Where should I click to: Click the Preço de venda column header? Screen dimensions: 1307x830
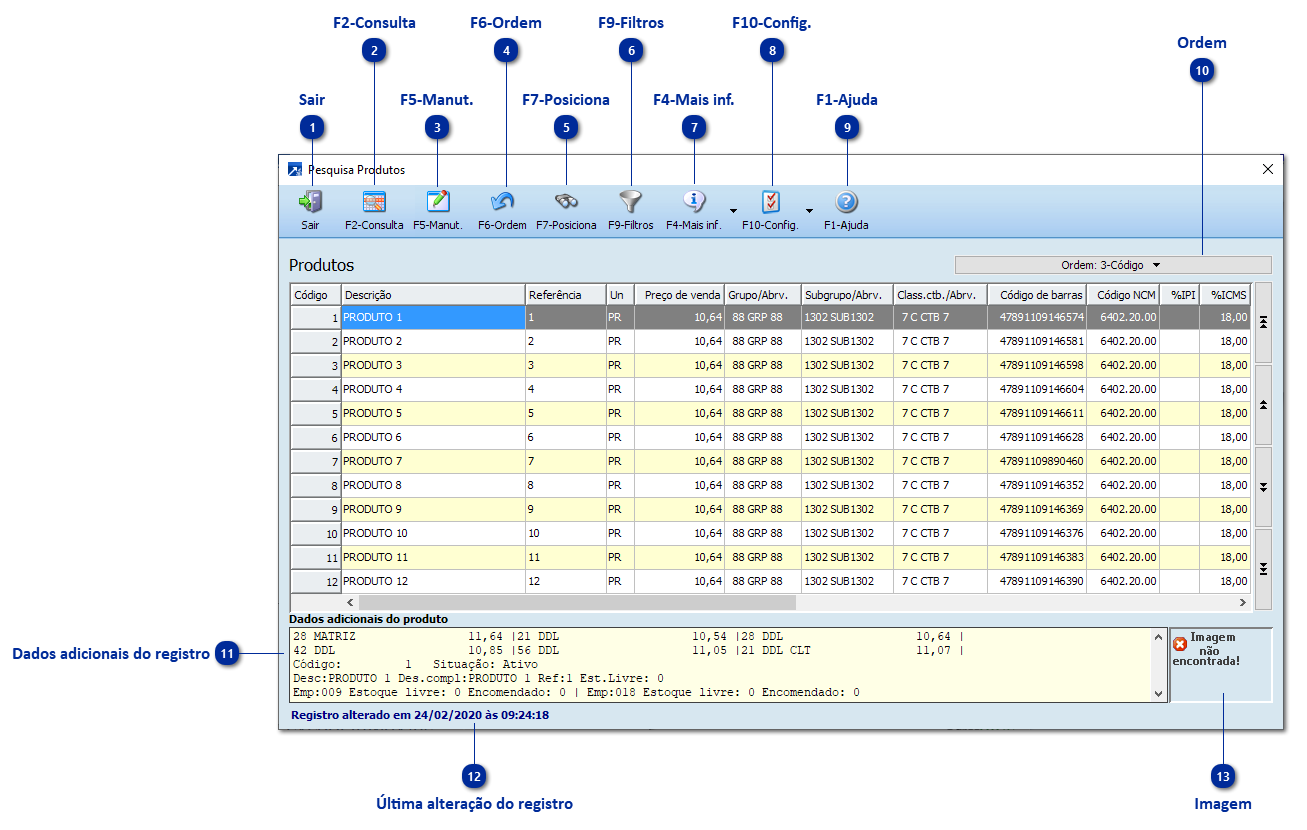coord(679,295)
